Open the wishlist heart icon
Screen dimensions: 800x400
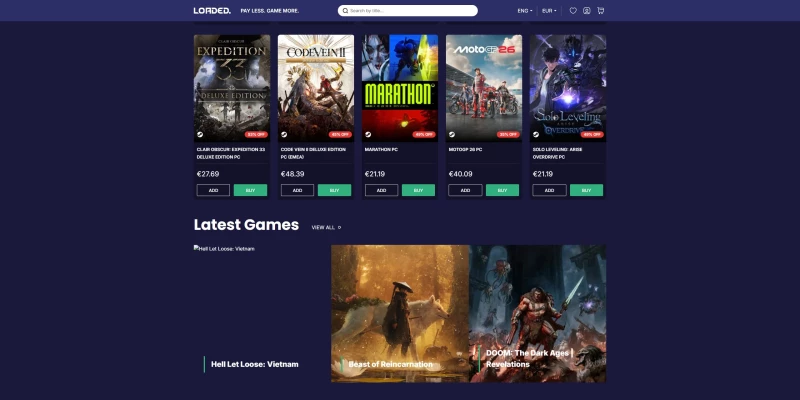[x=573, y=10]
